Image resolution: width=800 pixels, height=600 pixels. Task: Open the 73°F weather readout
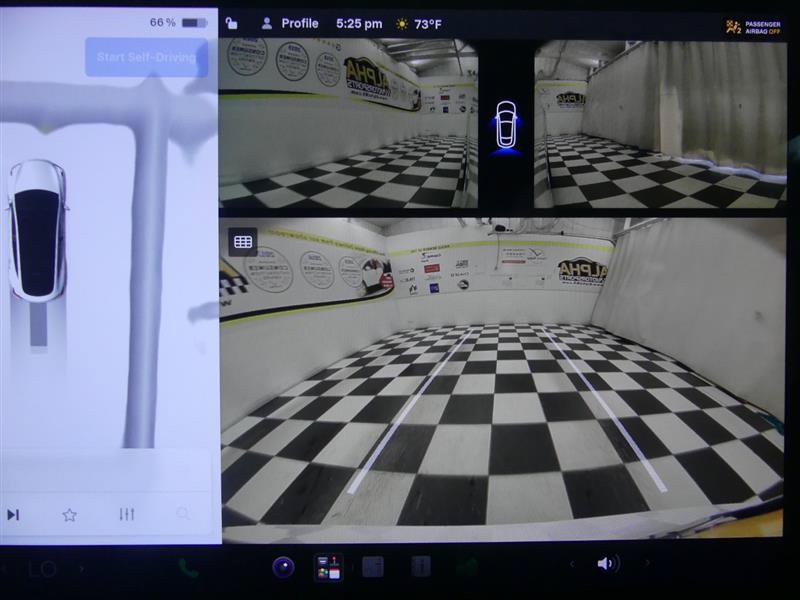[x=419, y=24]
